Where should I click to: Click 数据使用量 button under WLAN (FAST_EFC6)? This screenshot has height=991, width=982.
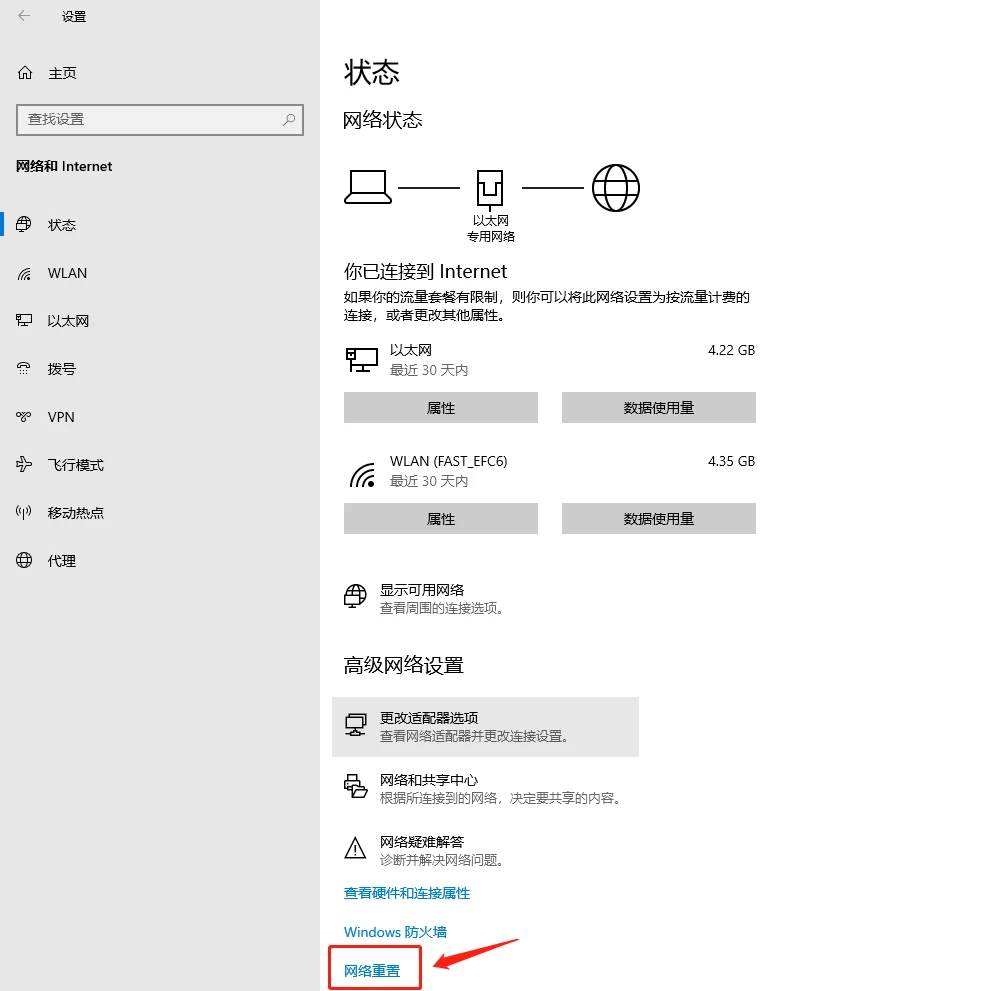tap(658, 519)
